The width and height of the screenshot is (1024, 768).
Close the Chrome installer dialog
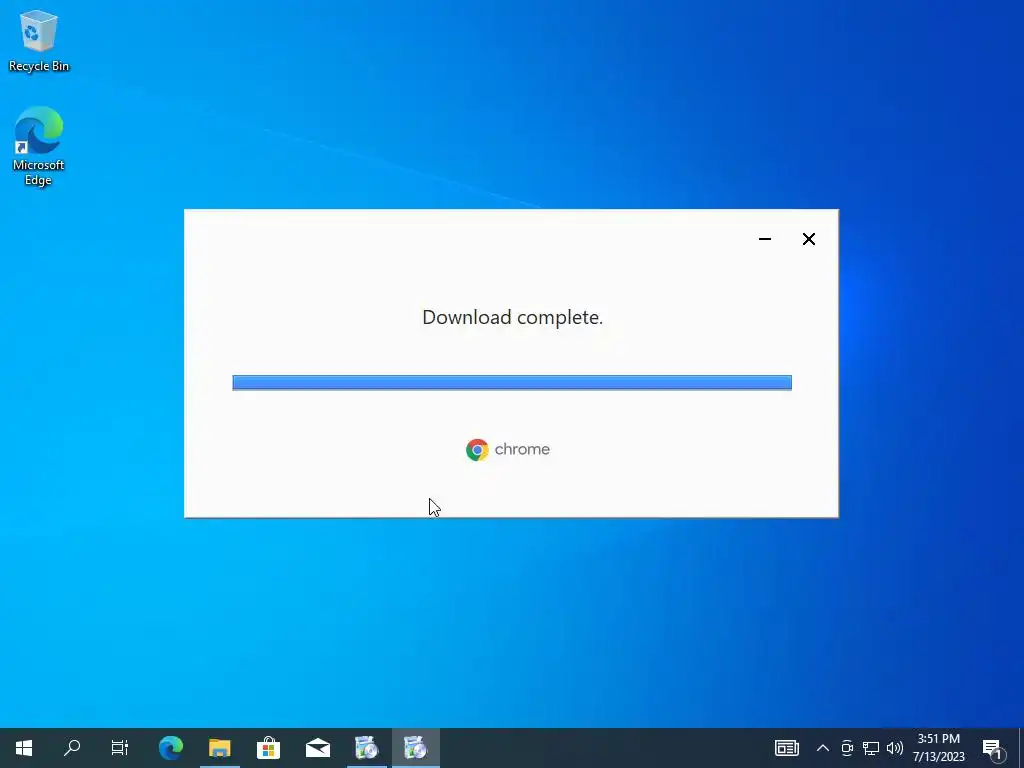pos(808,239)
